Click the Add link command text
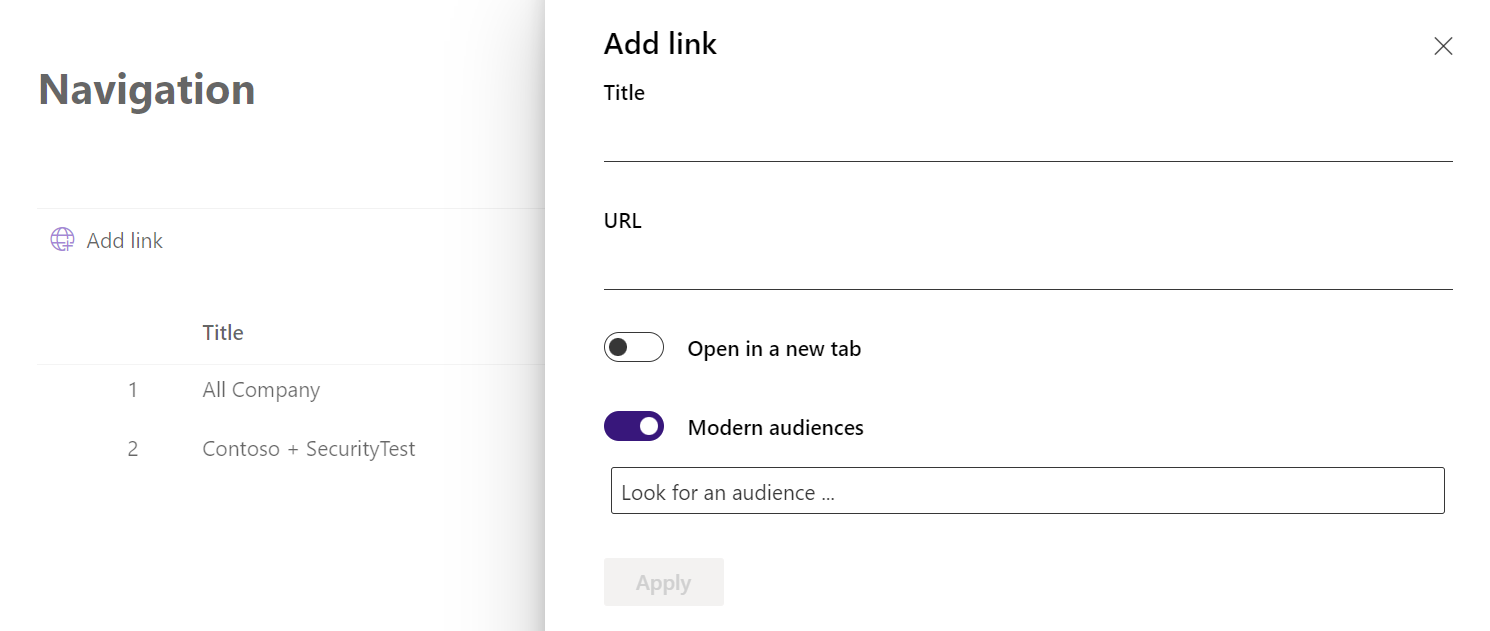This screenshot has width=1490, height=631. point(125,240)
